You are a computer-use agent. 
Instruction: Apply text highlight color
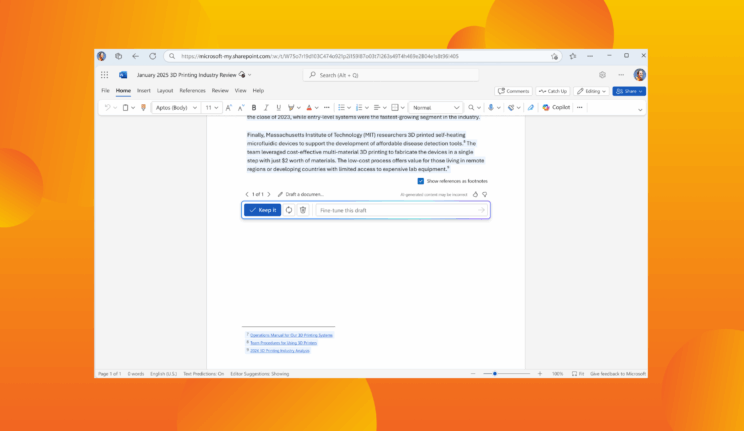[291, 108]
